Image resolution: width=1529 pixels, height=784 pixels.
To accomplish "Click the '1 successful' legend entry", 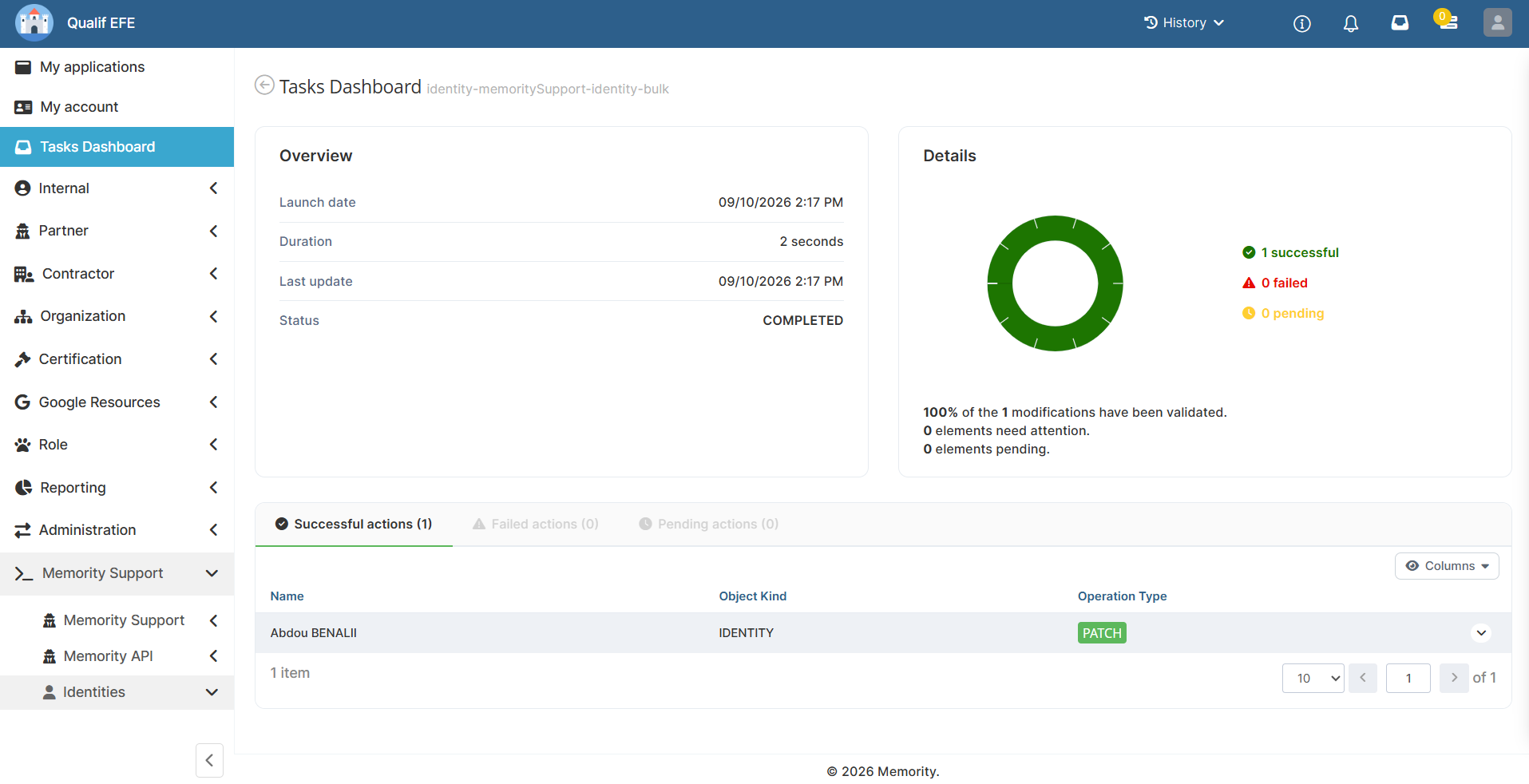I will [x=1290, y=252].
